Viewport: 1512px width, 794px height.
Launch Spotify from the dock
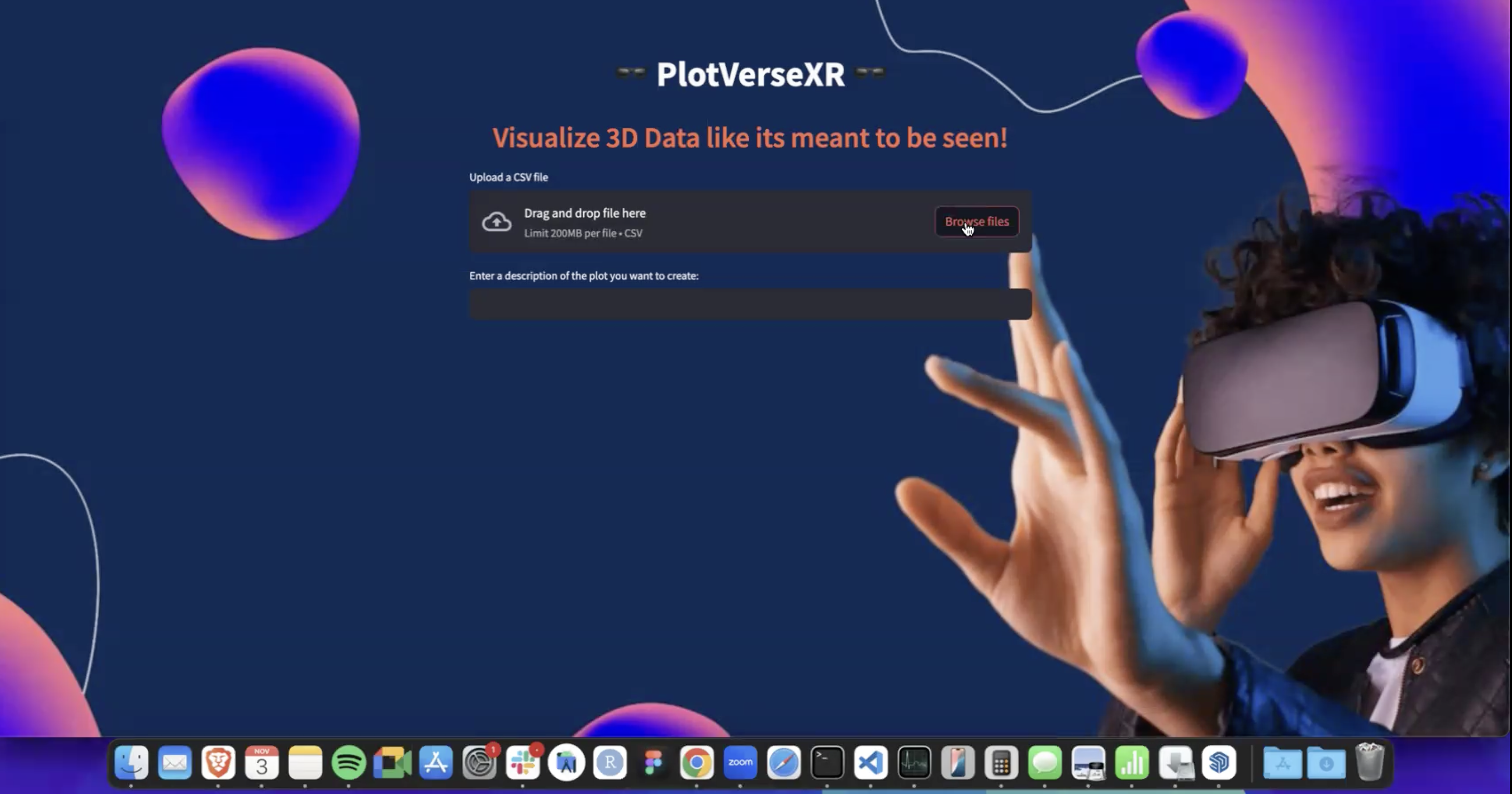point(349,762)
